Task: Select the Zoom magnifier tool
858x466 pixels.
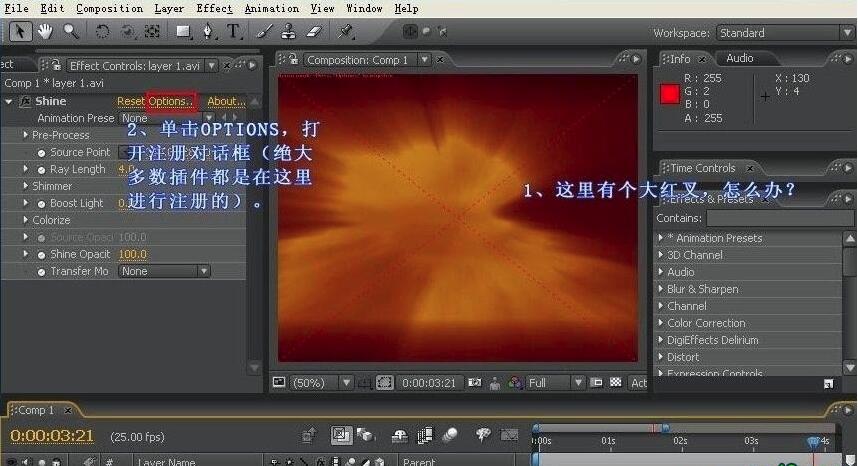Action: (x=70, y=31)
